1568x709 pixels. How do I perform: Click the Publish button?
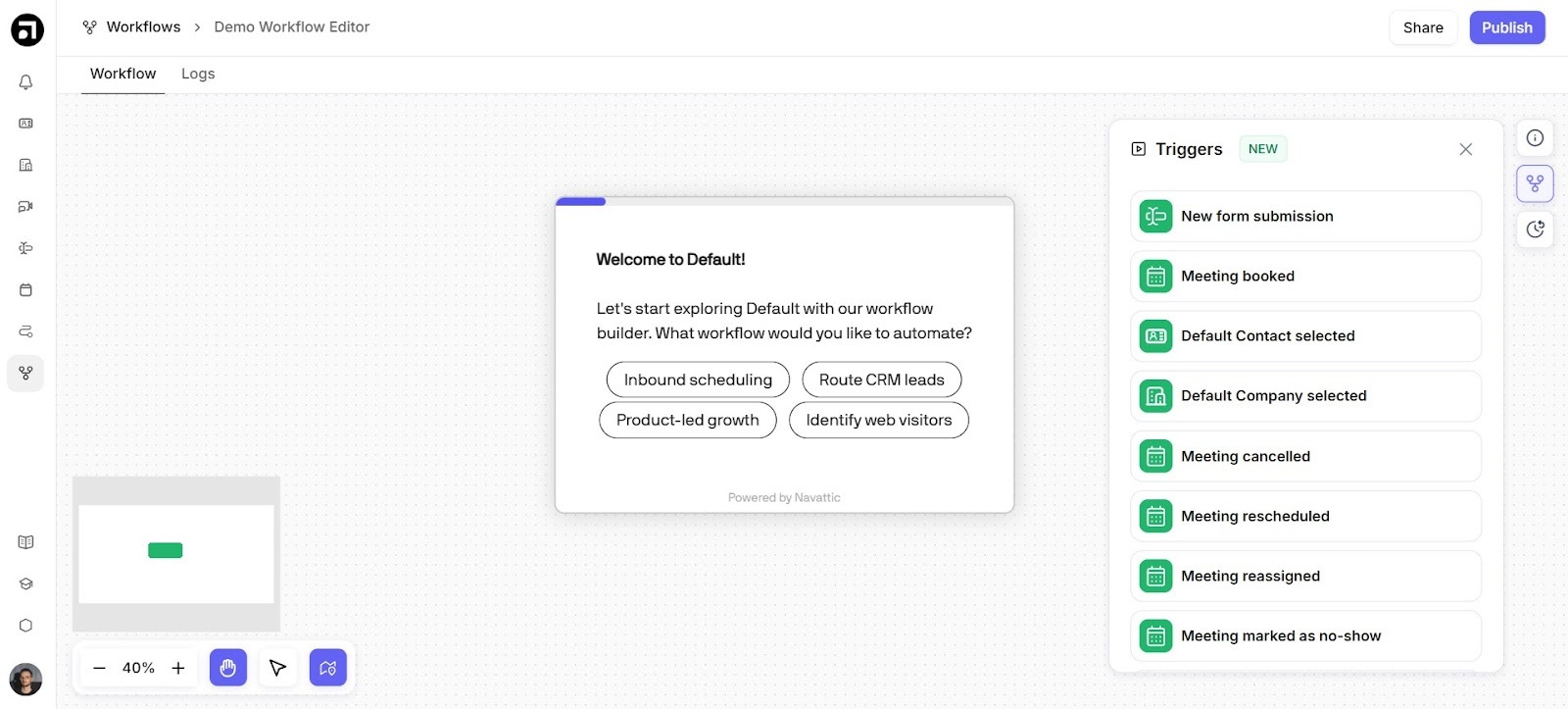point(1507,27)
